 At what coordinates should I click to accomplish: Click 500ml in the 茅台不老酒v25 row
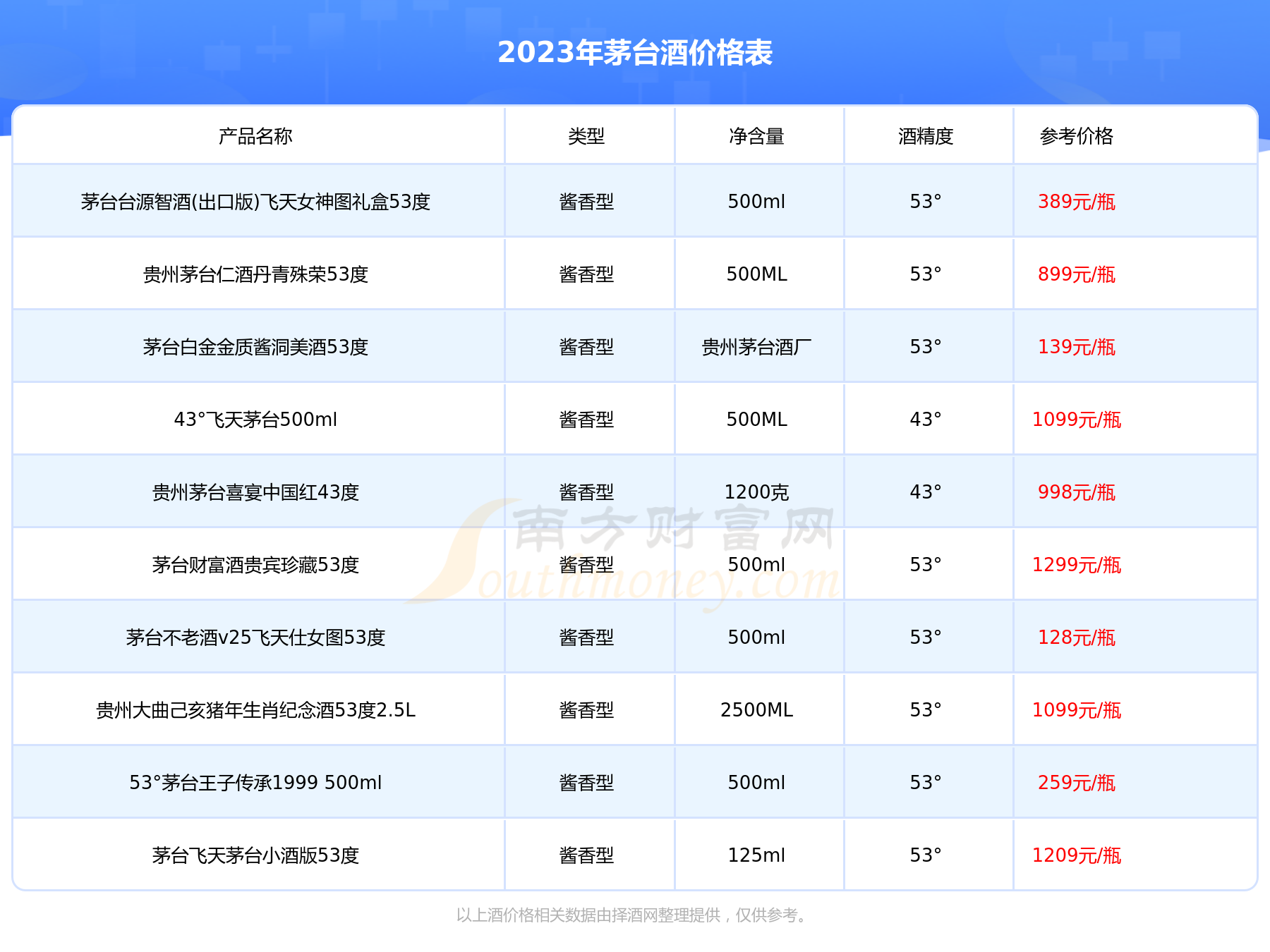pyautogui.click(x=756, y=638)
